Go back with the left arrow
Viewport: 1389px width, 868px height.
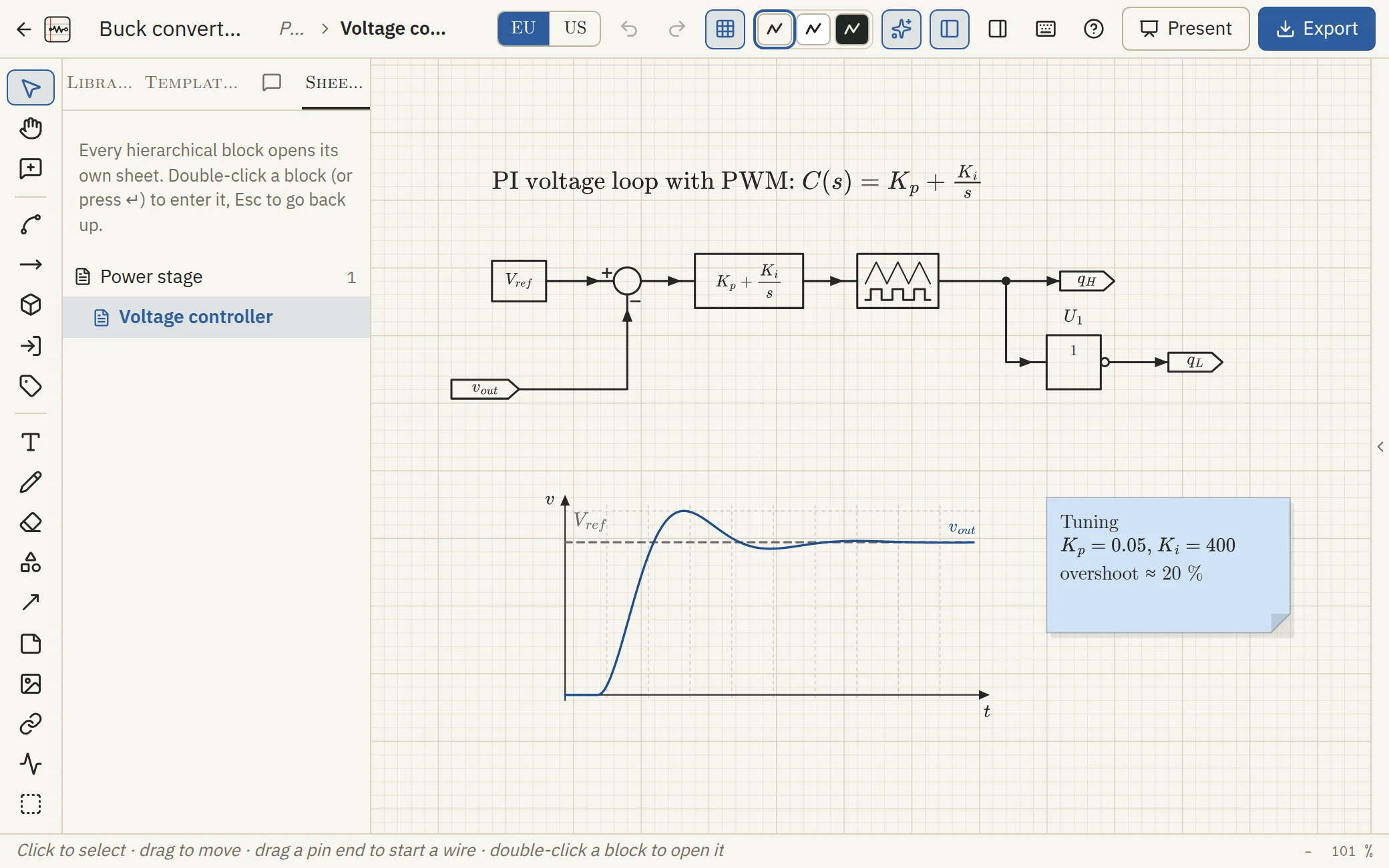23,29
